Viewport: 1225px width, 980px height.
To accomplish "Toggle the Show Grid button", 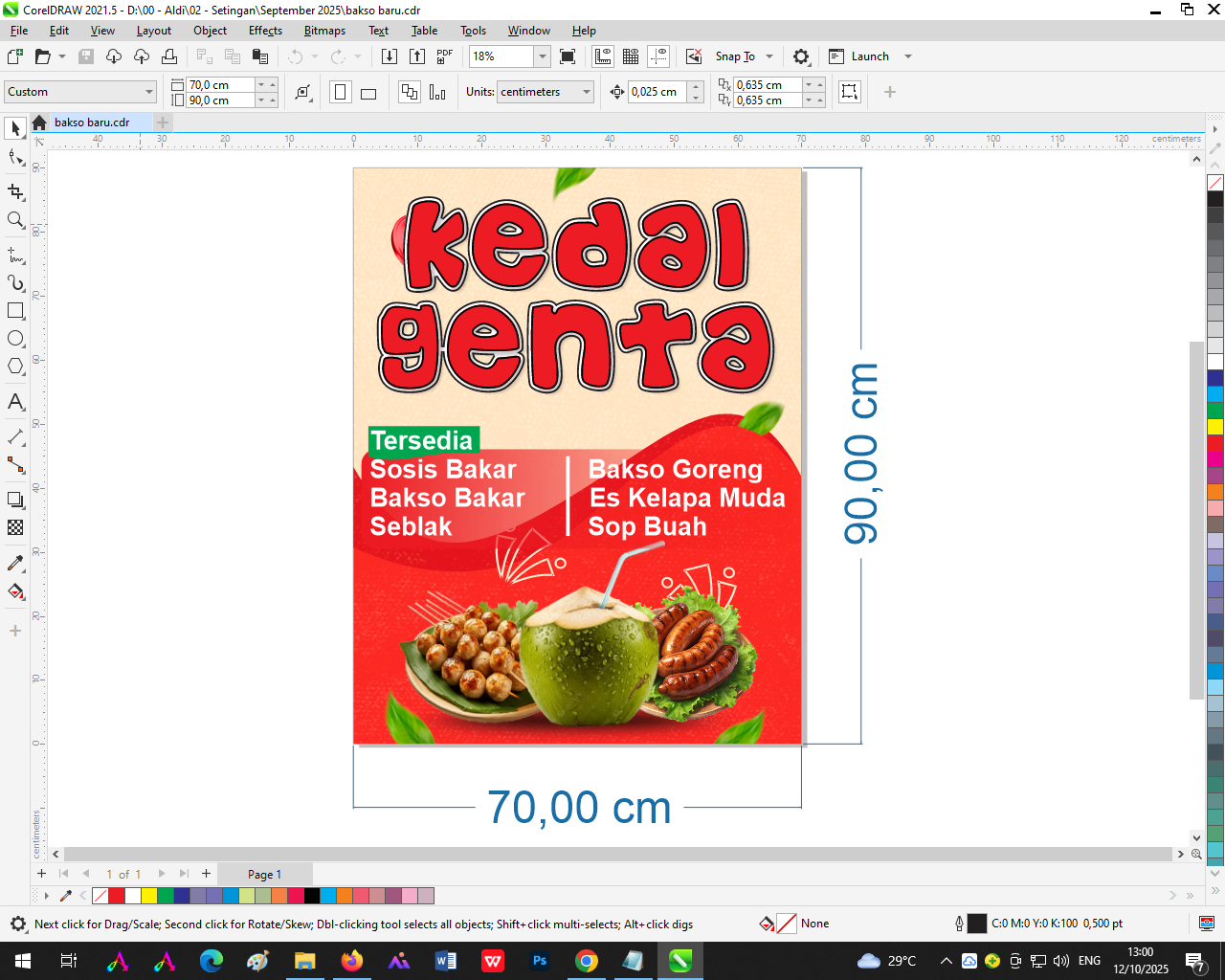I will [x=631, y=56].
